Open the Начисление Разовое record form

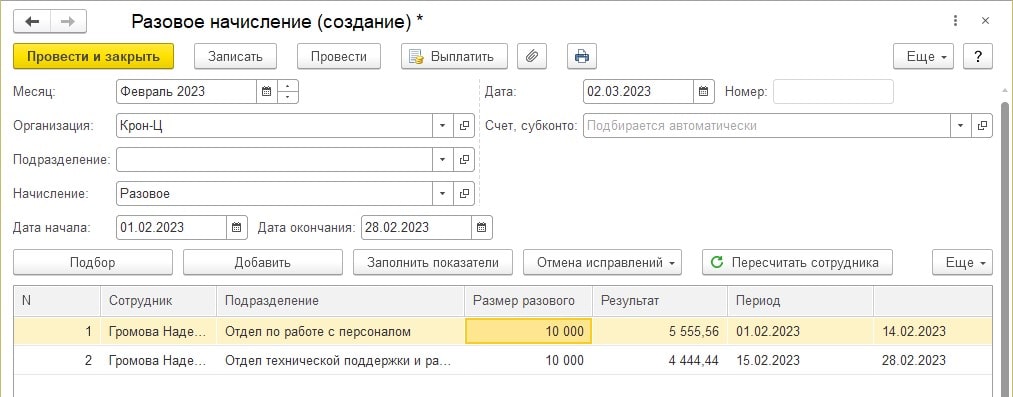pos(464,193)
